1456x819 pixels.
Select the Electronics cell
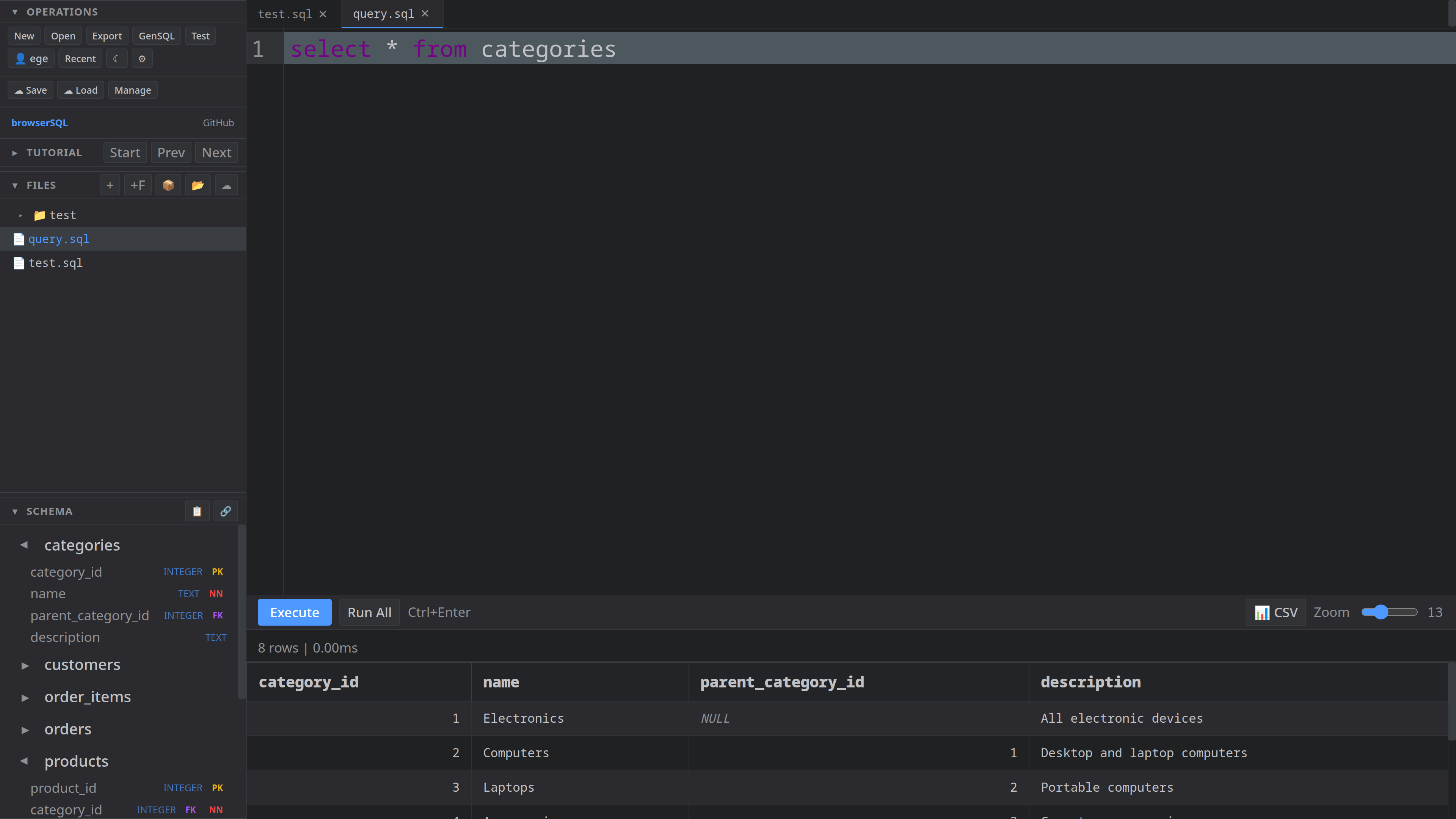click(580, 719)
